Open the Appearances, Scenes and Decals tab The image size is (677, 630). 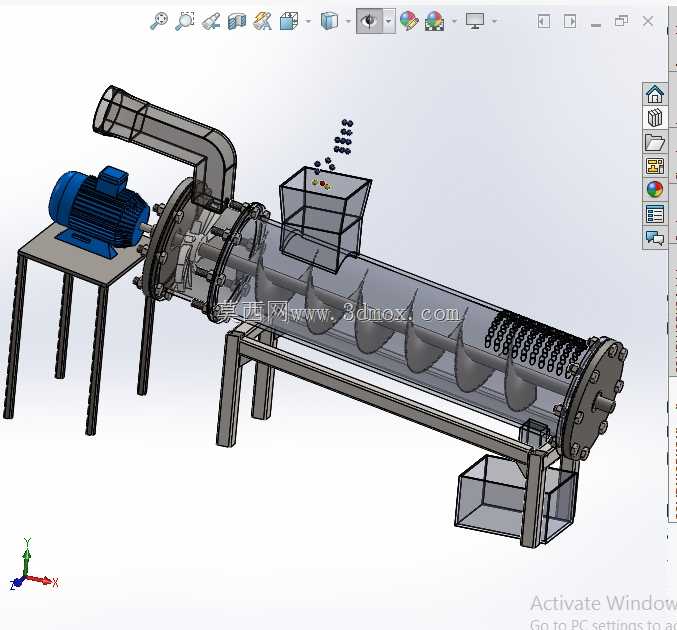click(655, 190)
